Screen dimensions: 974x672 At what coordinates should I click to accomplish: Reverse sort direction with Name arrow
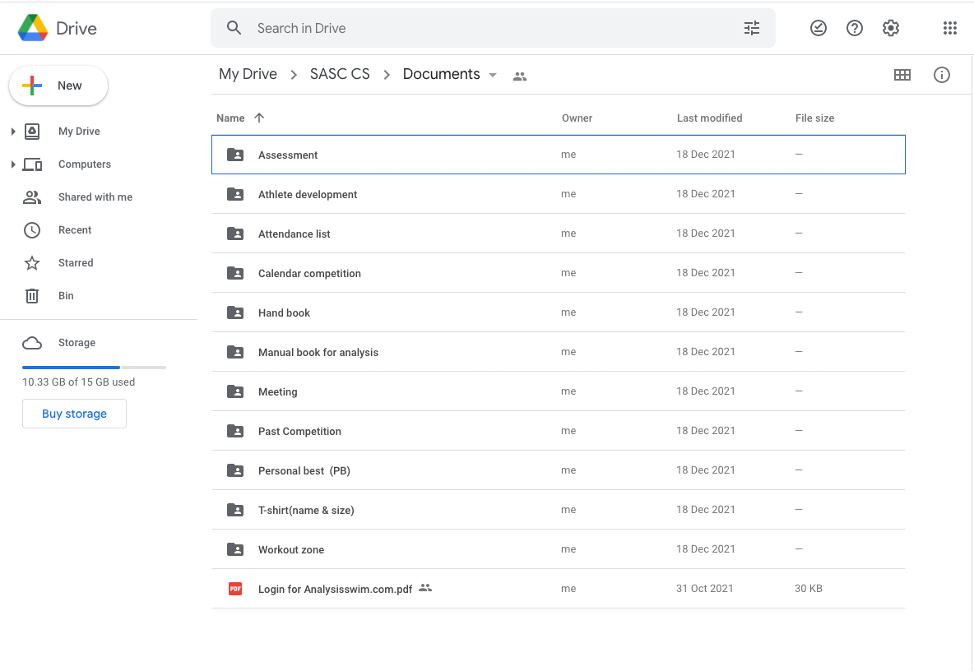tap(259, 118)
